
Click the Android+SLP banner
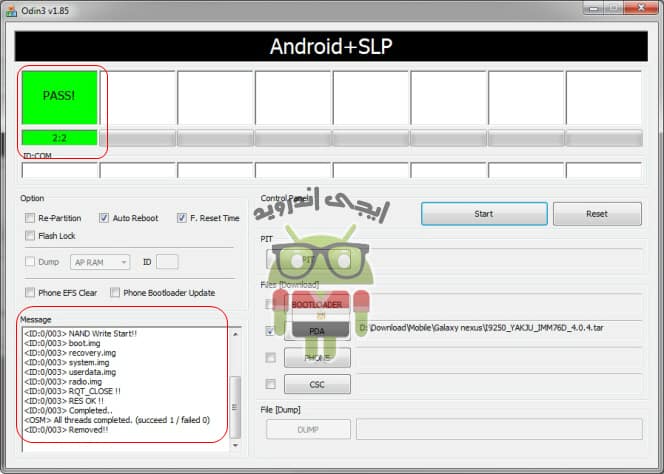pyautogui.click(x=331, y=46)
